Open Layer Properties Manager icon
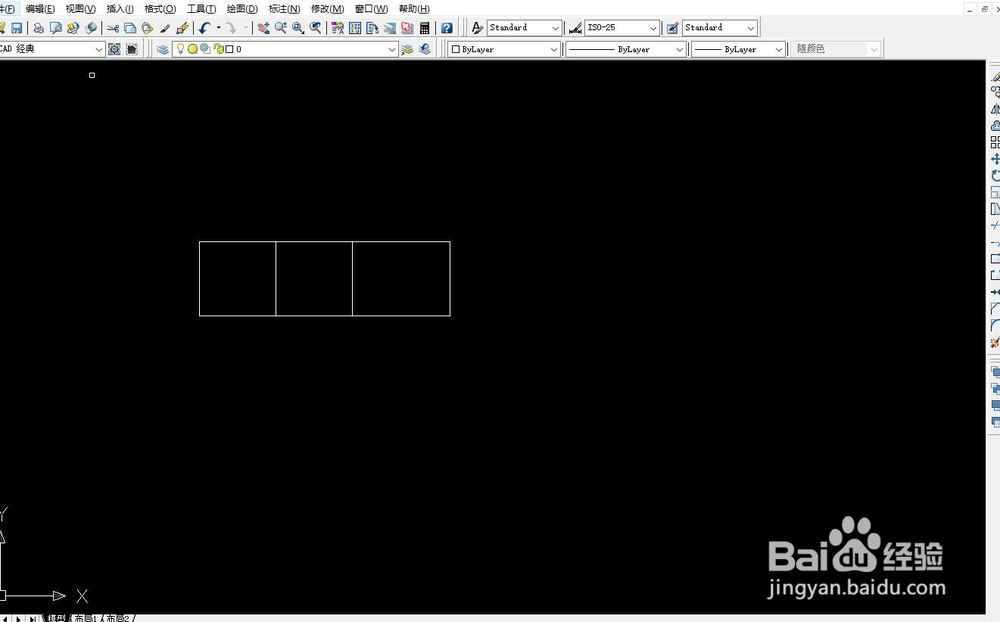The height and width of the screenshot is (622, 1000). pyautogui.click(x=163, y=49)
